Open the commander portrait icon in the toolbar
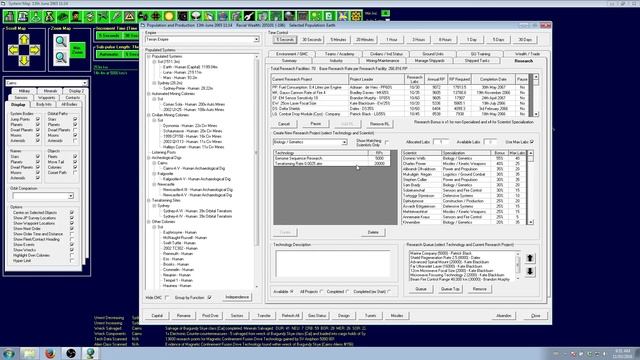Viewport: 640px width, 360px height. (76, 16)
